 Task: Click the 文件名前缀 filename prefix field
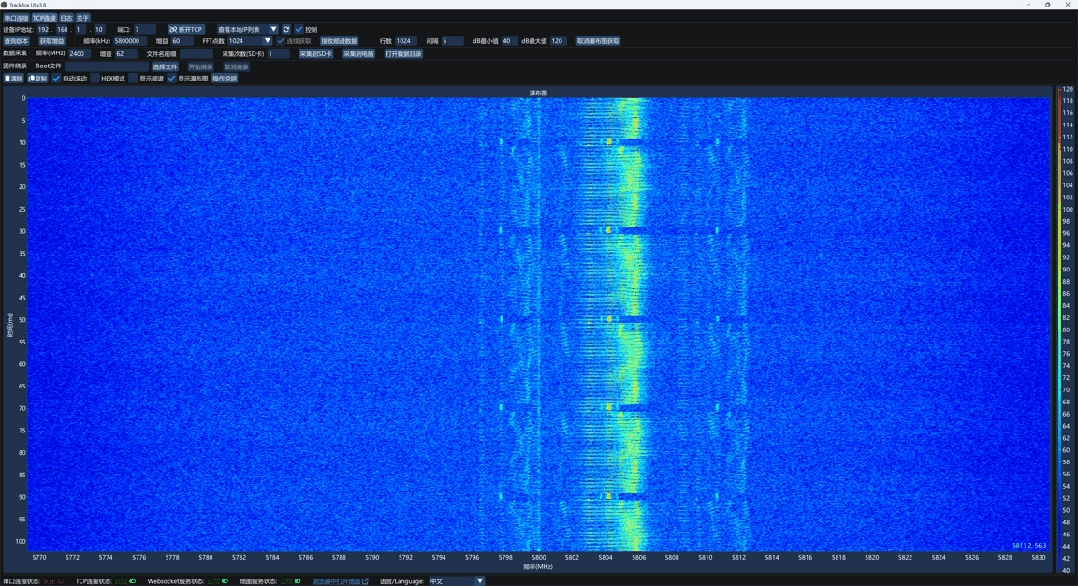click(x=197, y=54)
